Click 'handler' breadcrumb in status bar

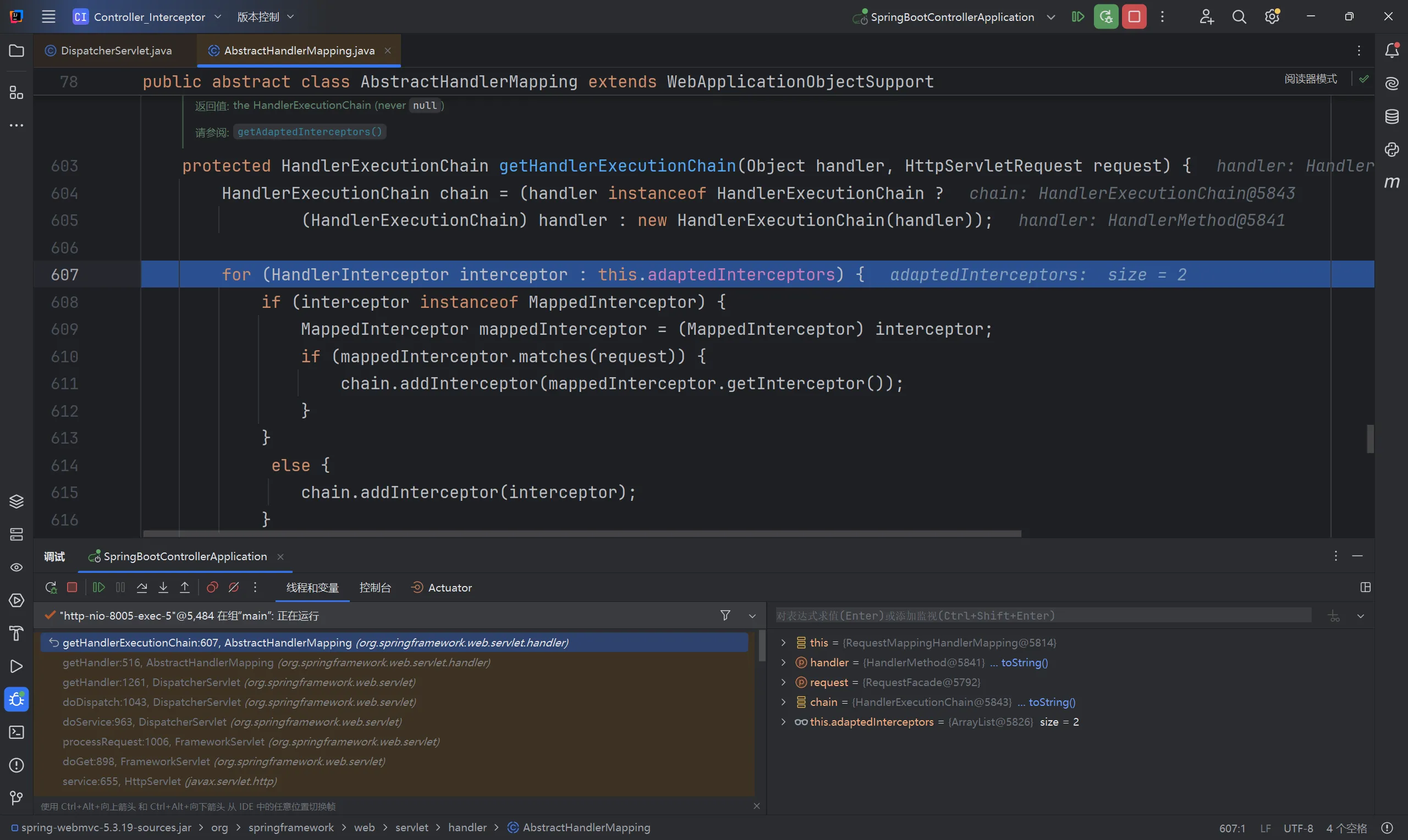[467, 827]
